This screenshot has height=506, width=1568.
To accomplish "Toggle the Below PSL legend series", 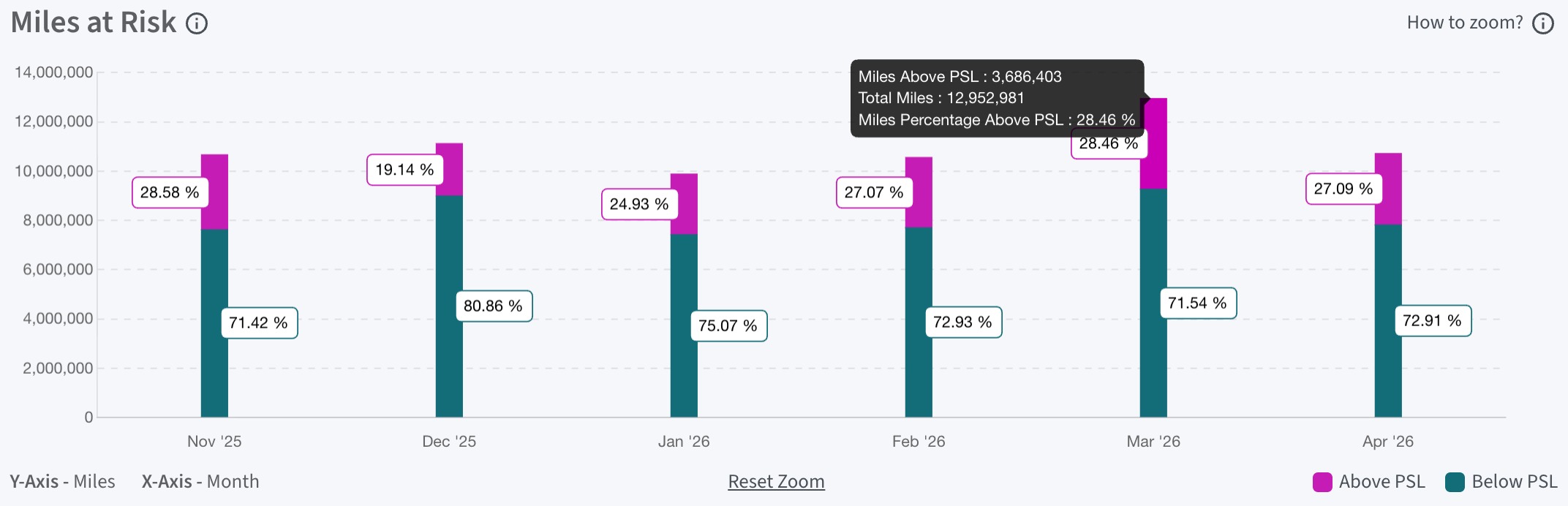I will (x=1501, y=482).
